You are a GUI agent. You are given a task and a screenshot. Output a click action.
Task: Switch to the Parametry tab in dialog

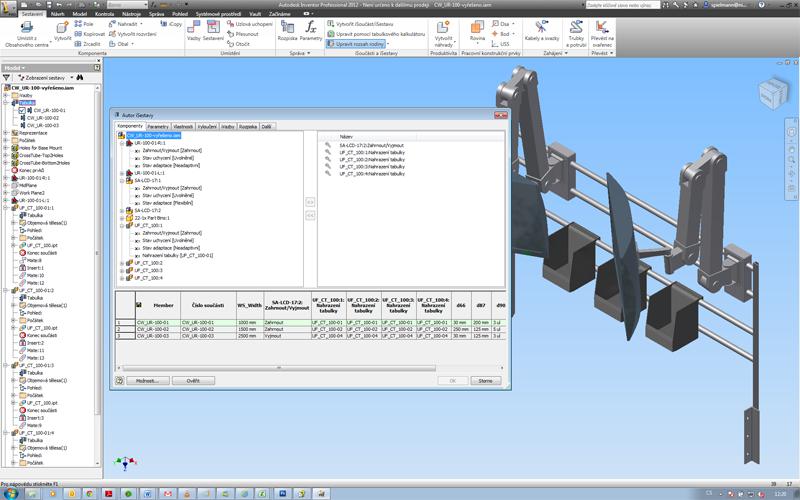(157, 127)
